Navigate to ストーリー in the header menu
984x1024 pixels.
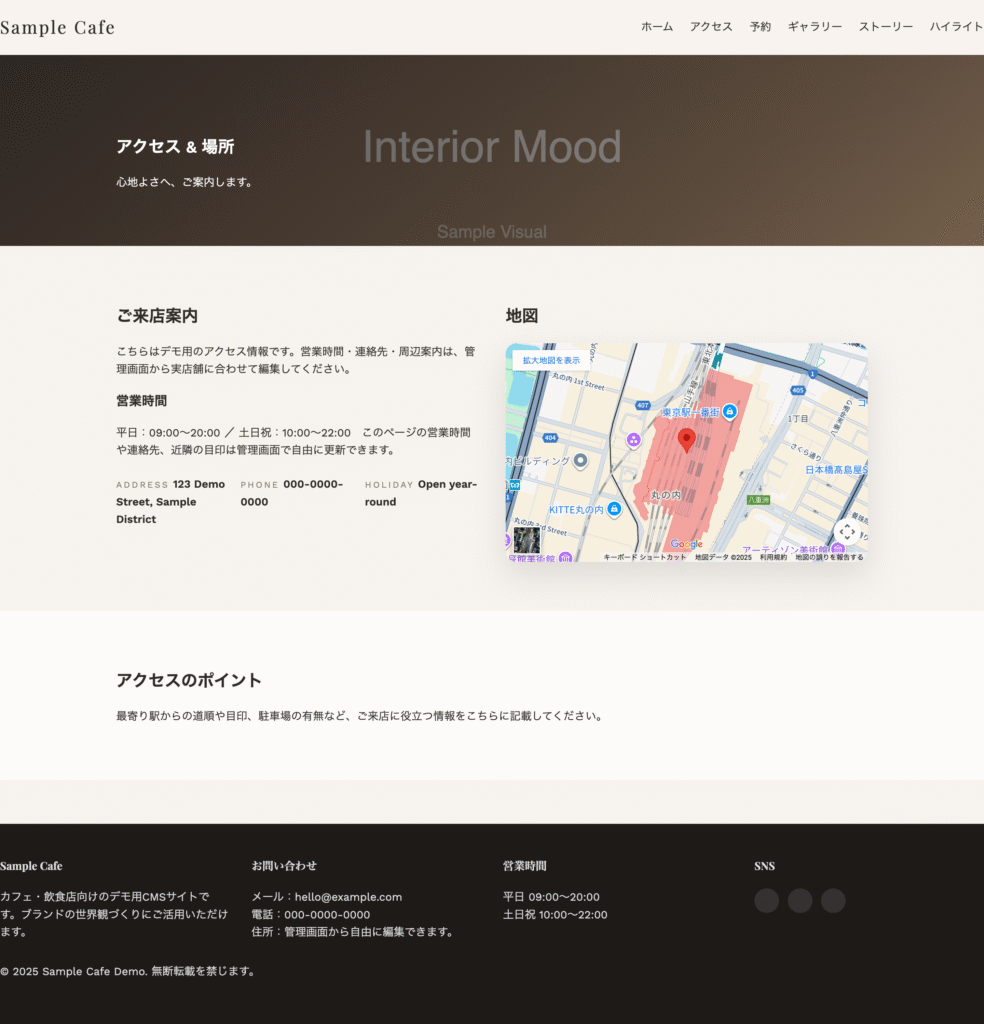click(x=886, y=27)
